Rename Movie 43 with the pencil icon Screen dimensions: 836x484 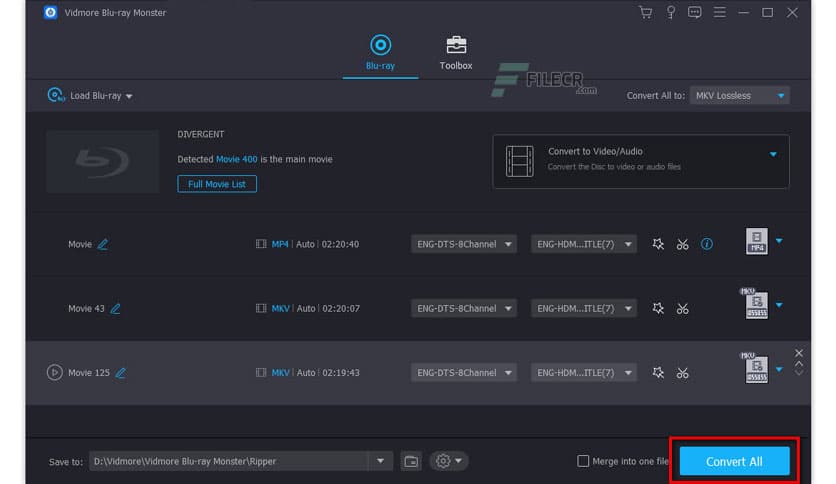115,309
